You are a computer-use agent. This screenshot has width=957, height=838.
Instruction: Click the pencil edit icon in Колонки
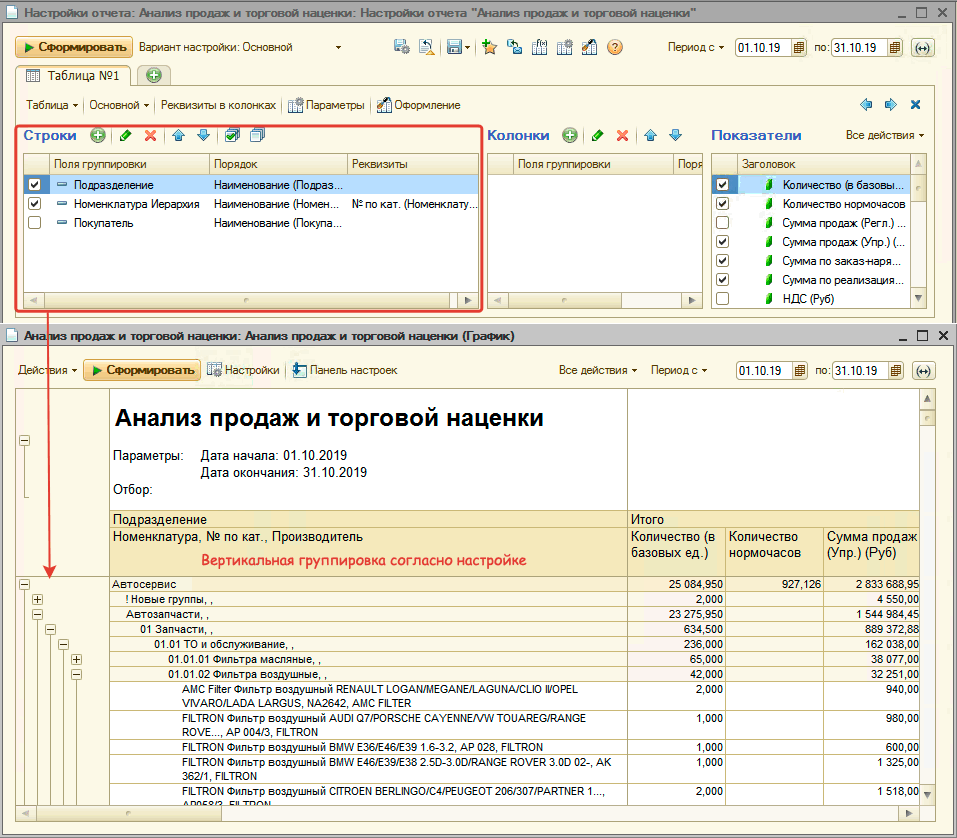[597, 135]
